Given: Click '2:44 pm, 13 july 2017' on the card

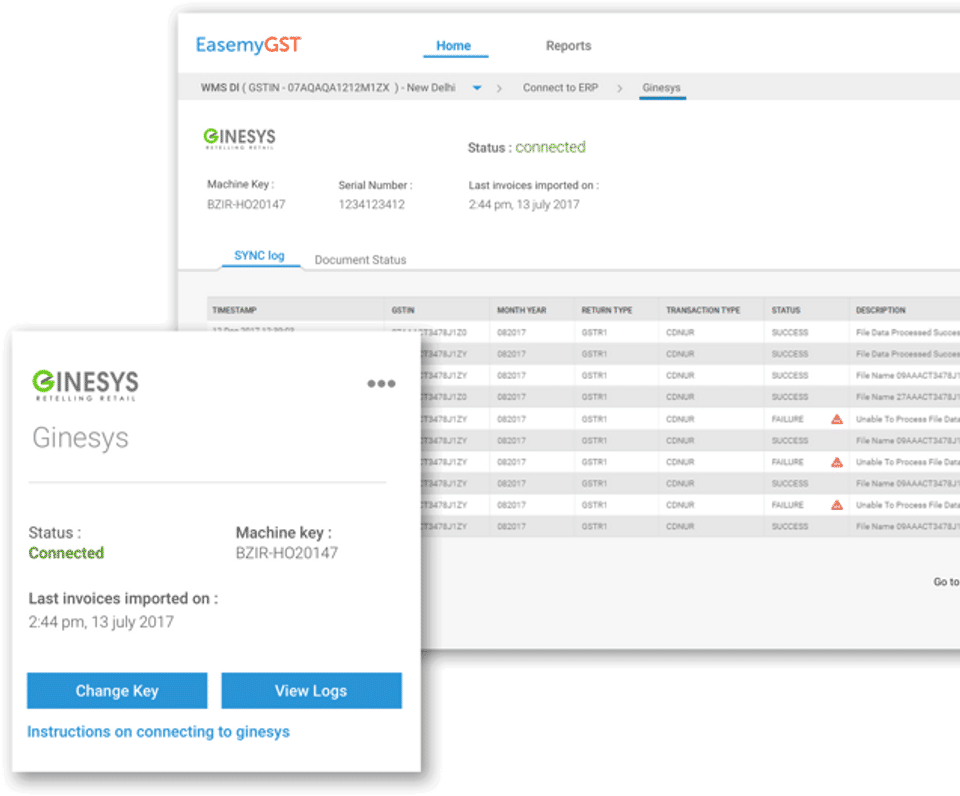Looking at the screenshot, I should point(101,622).
